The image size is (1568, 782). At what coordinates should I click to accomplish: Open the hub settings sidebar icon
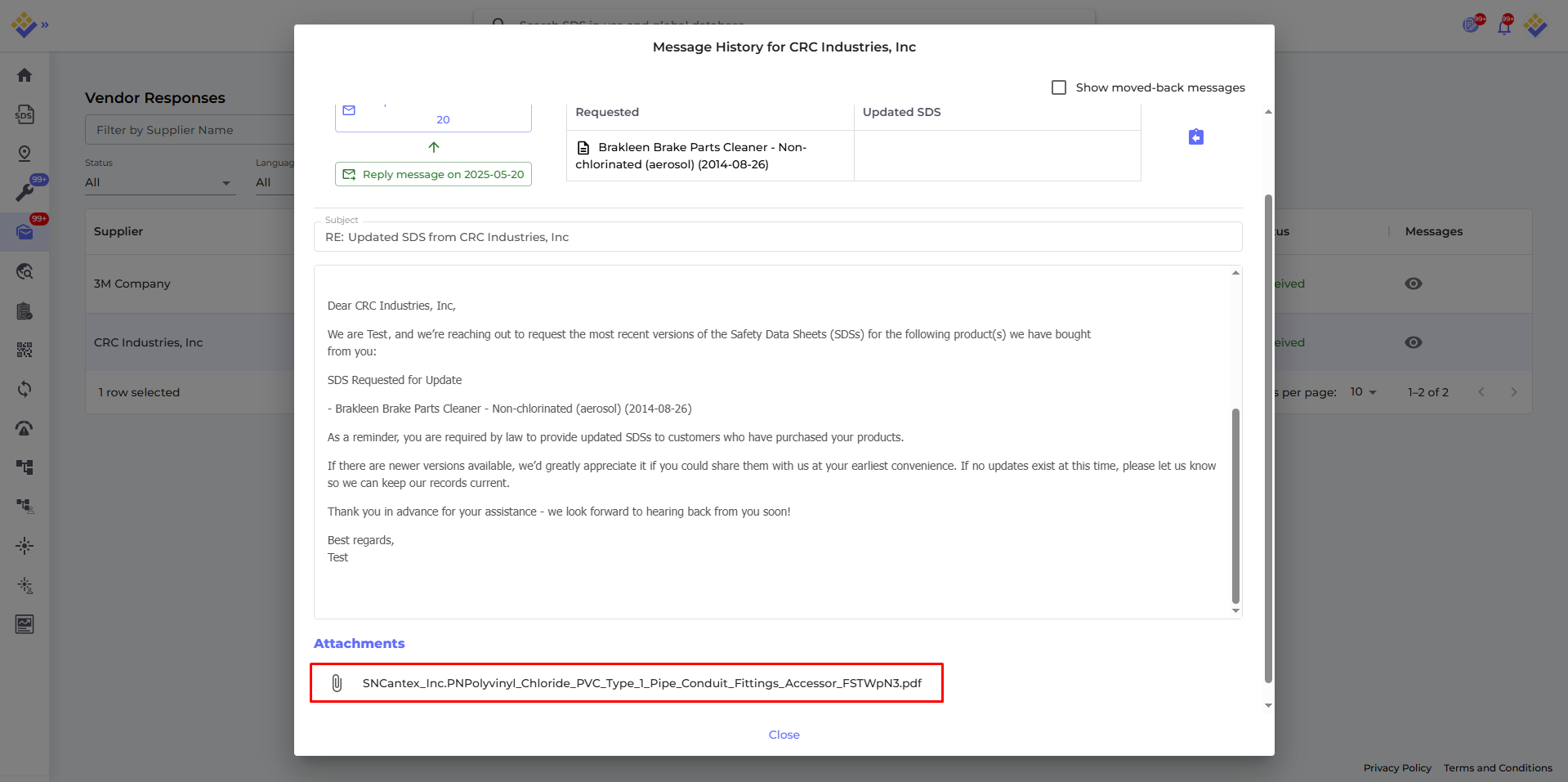pos(25,585)
